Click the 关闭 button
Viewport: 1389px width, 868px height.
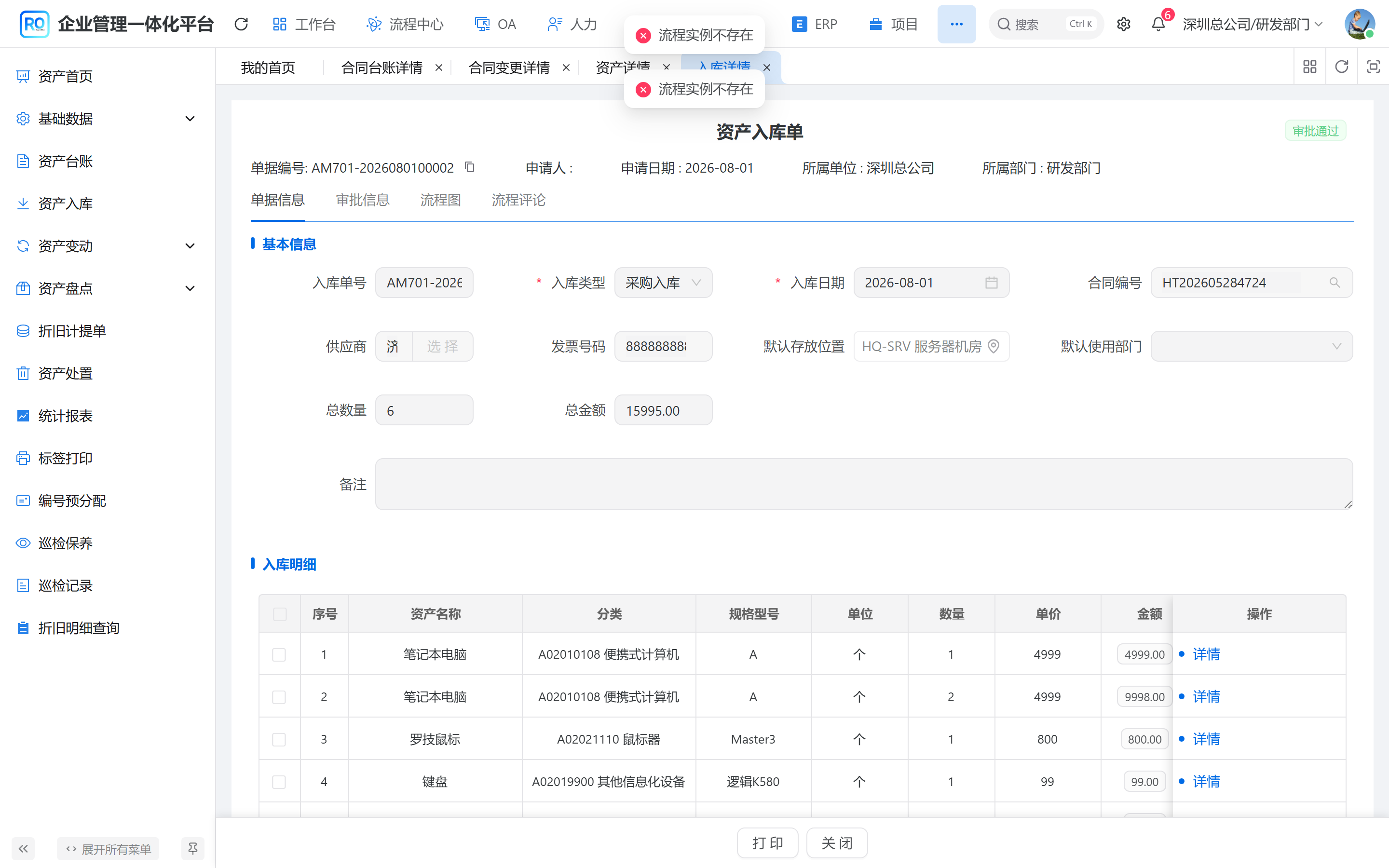click(837, 843)
